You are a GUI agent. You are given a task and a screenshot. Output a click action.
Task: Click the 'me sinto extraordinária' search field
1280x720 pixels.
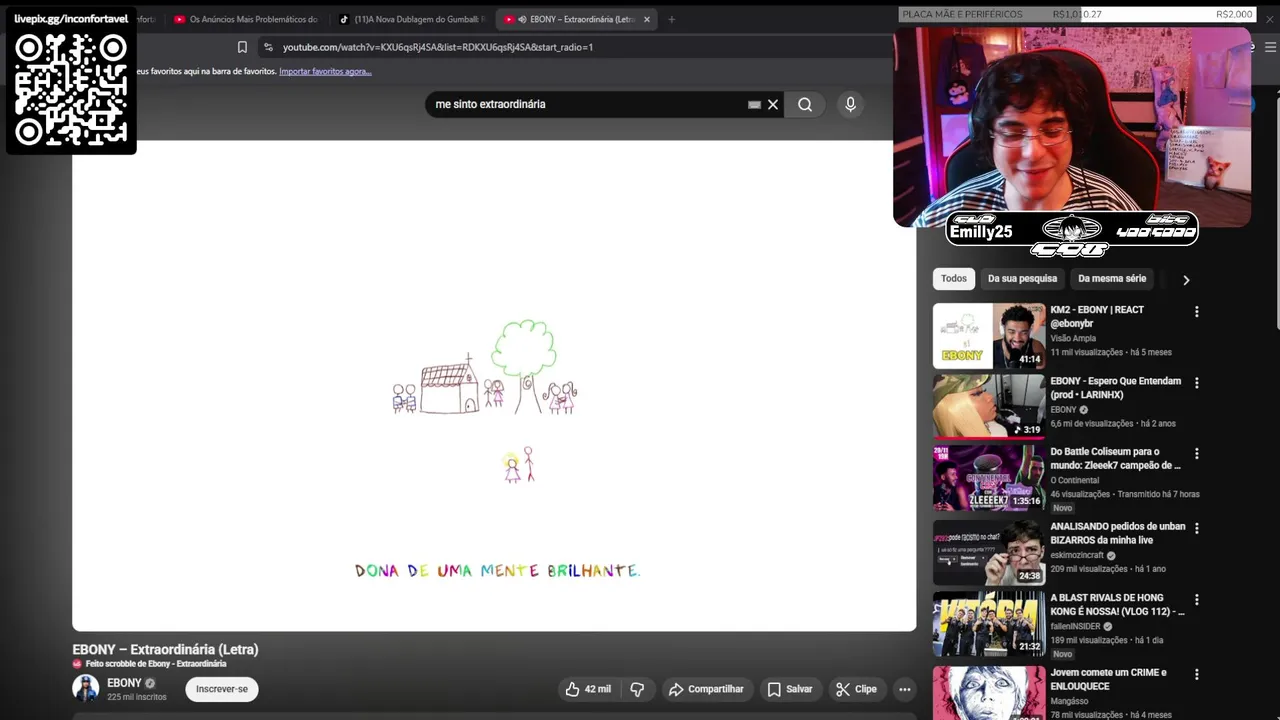click(590, 104)
